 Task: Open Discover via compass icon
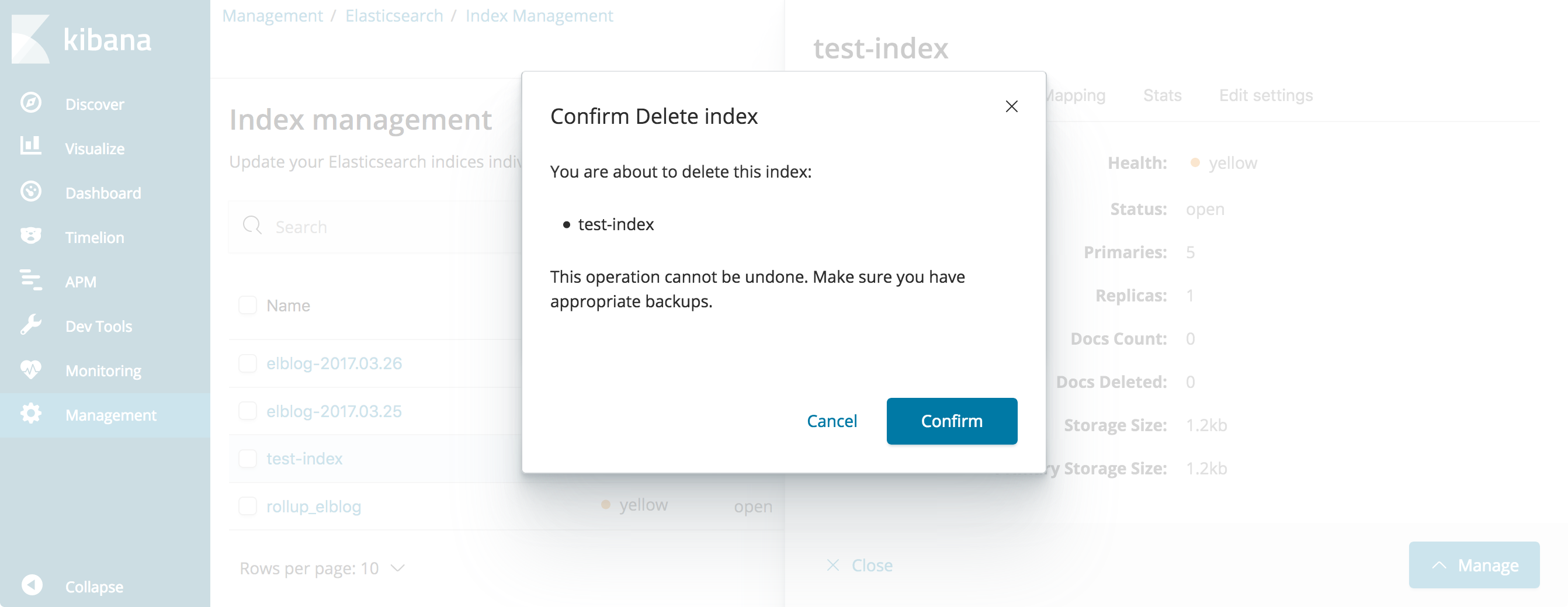30,103
